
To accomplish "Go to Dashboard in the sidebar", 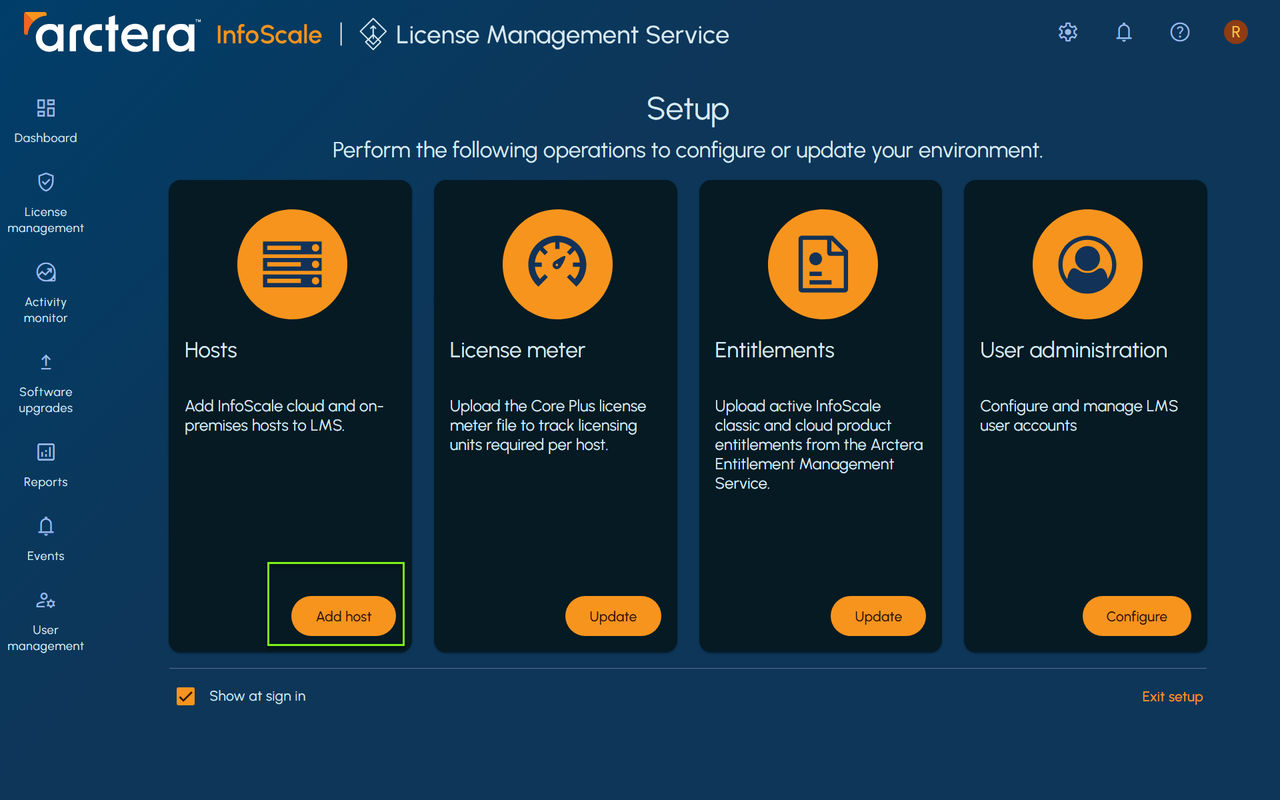I will [x=46, y=138].
